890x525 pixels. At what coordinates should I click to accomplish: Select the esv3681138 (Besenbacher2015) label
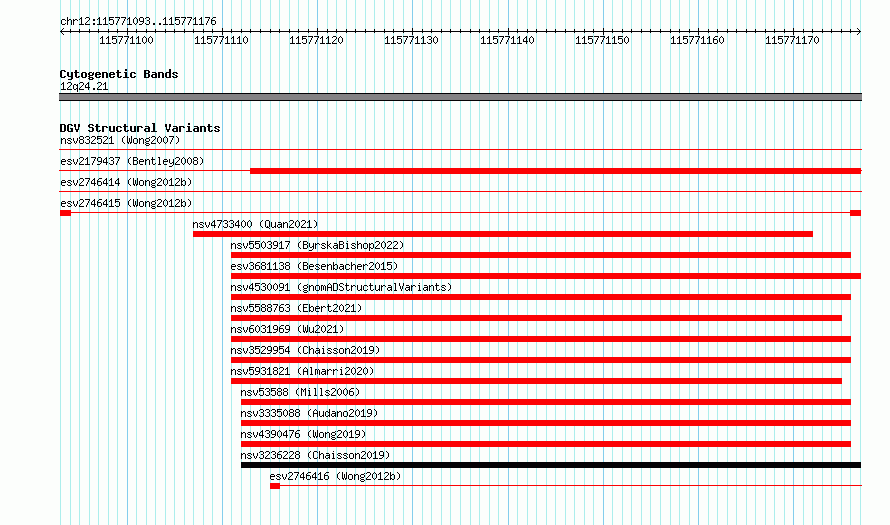314,266
